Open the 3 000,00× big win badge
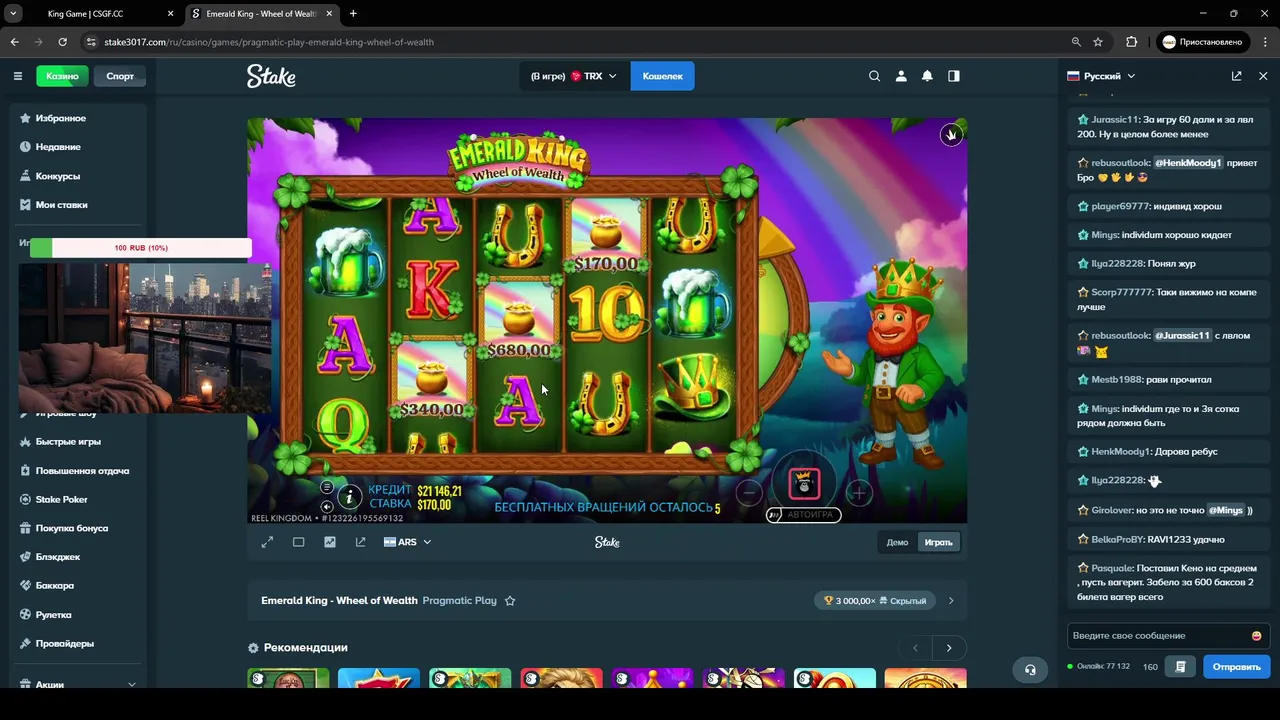1280x720 pixels. (x=874, y=601)
